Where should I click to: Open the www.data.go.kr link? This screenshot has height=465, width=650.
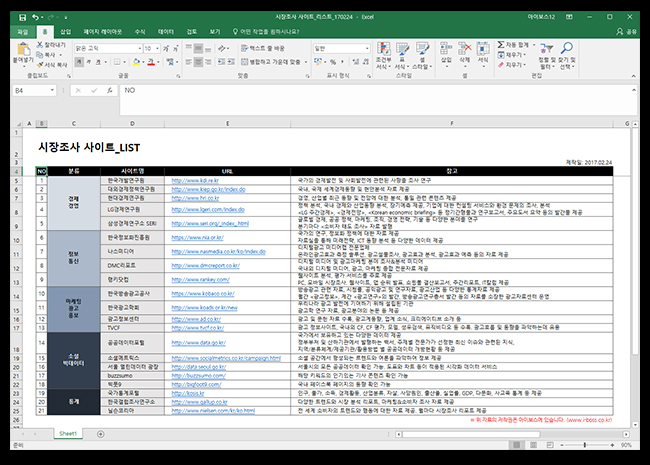(x=199, y=343)
